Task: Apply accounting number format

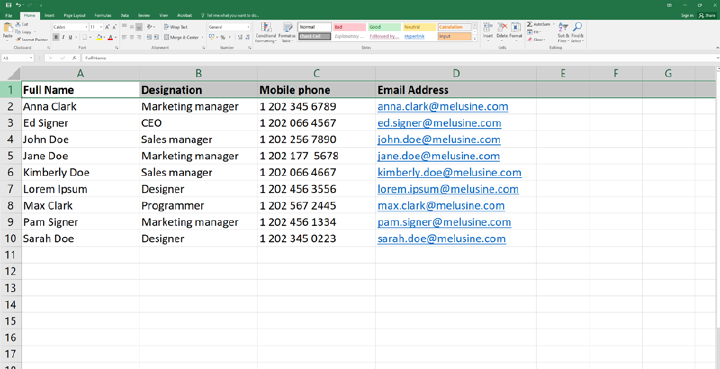Action: point(212,37)
